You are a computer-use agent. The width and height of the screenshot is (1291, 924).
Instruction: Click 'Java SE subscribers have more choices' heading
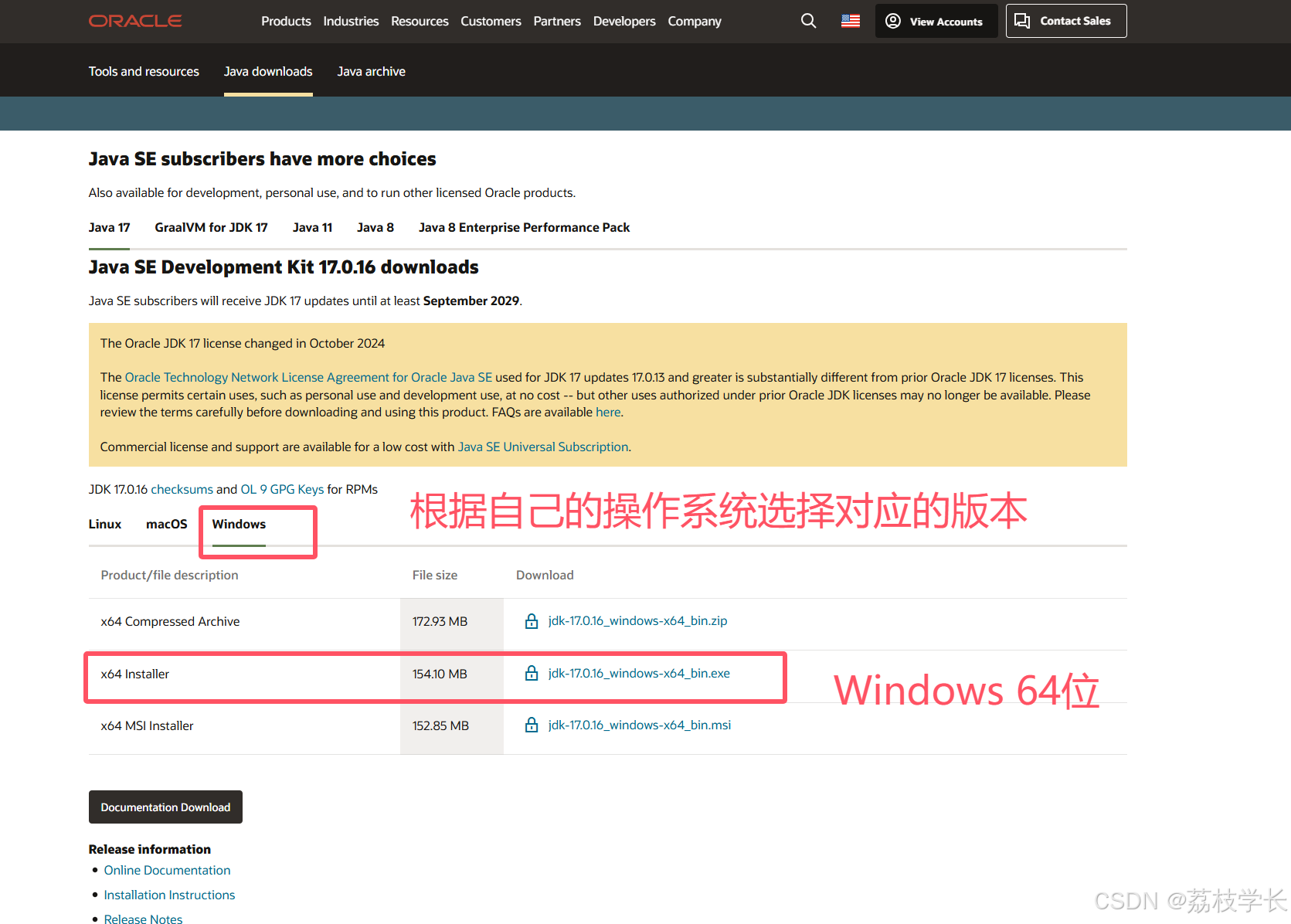pos(263,159)
